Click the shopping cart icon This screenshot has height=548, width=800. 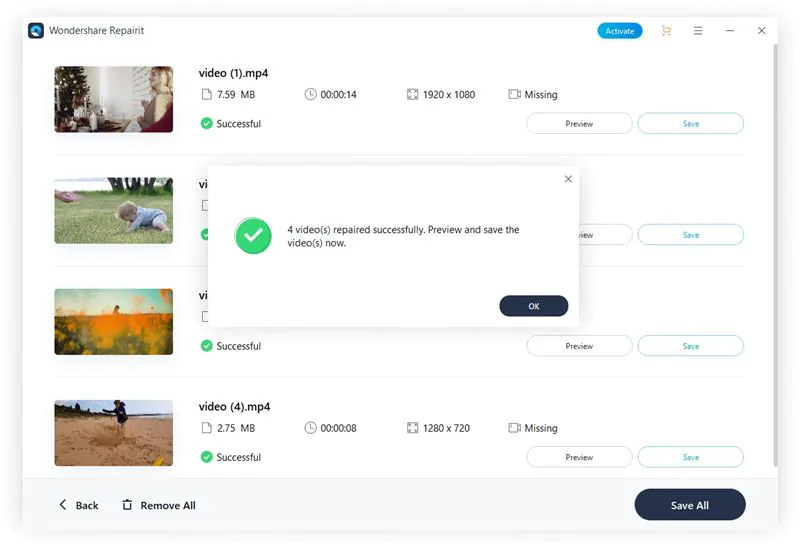pyautogui.click(x=666, y=31)
